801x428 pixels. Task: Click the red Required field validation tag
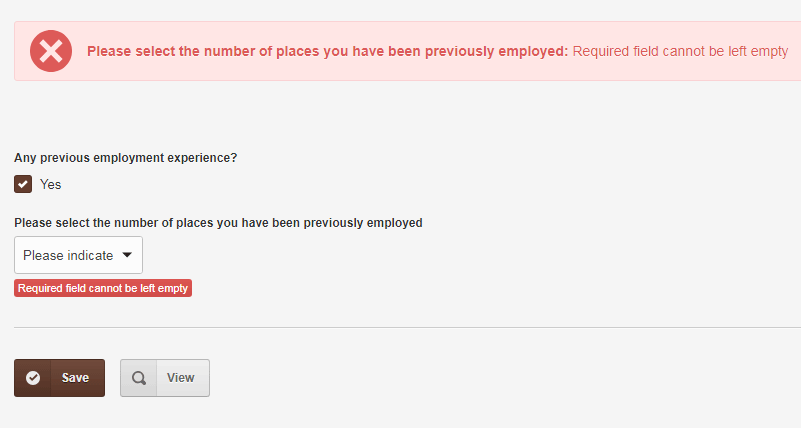click(x=103, y=288)
